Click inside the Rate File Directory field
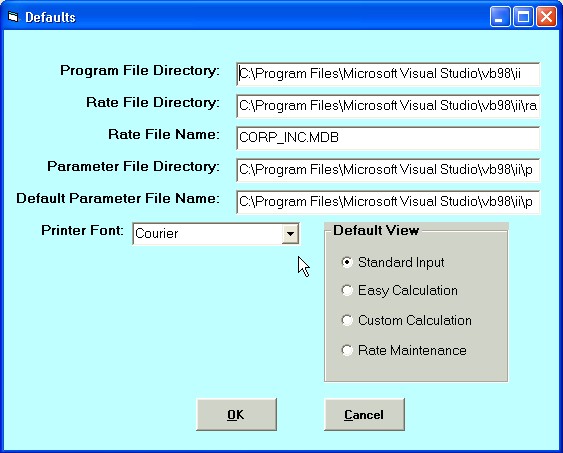This screenshot has height=453, width=563. [388, 106]
